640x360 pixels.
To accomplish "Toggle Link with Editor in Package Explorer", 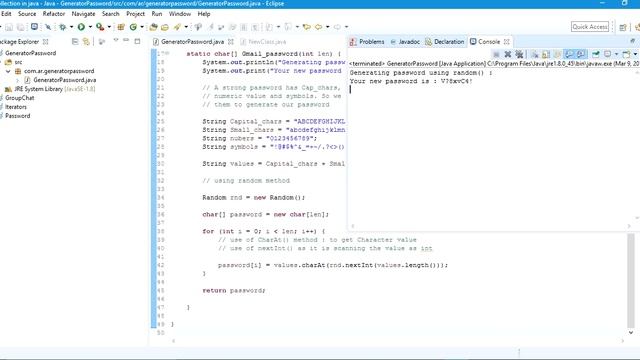I will (86, 42).
